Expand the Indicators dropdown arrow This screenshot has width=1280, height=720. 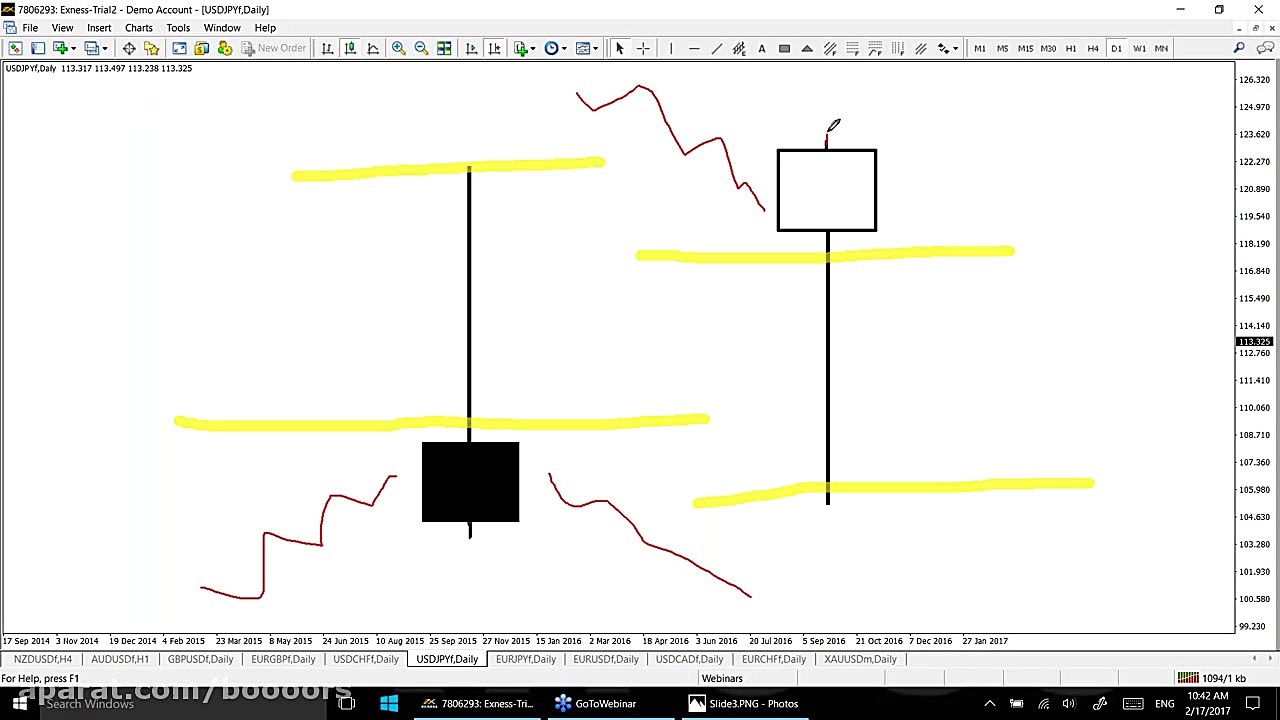click(x=533, y=48)
